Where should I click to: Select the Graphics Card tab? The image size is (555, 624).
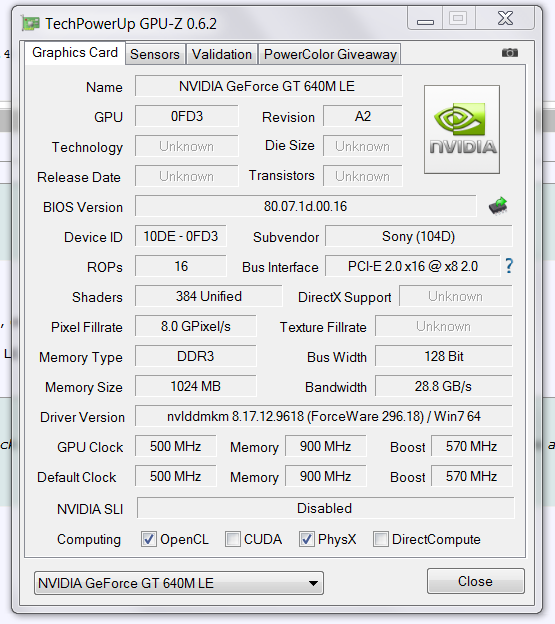pos(75,53)
